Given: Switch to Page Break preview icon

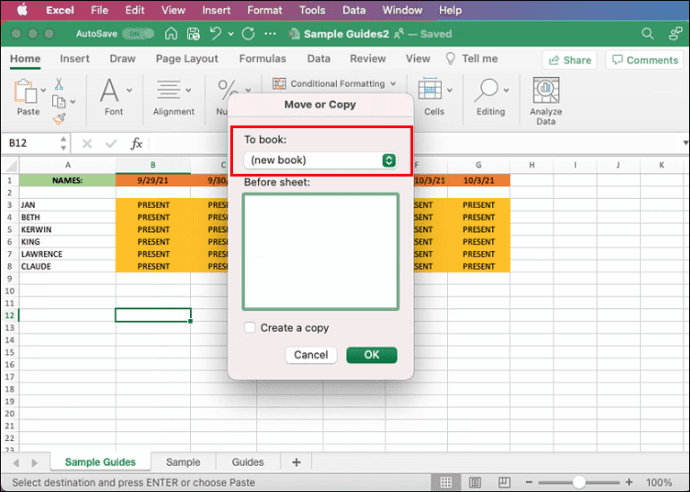Looking at the screenshot, I should pyautogui.click(x=504, y=482).
